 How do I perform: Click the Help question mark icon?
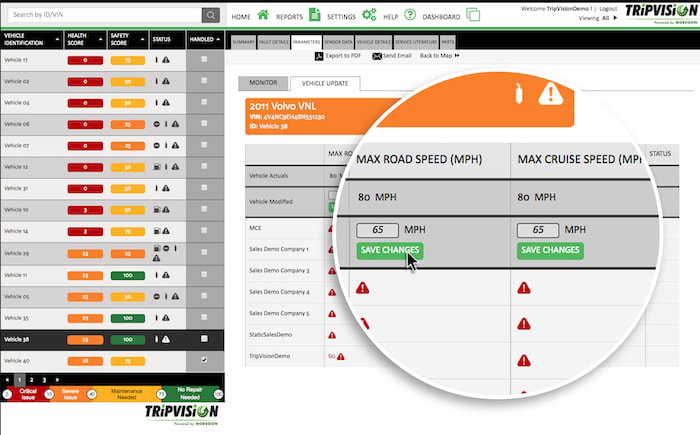pyautogui.click(x=410, y=16)
